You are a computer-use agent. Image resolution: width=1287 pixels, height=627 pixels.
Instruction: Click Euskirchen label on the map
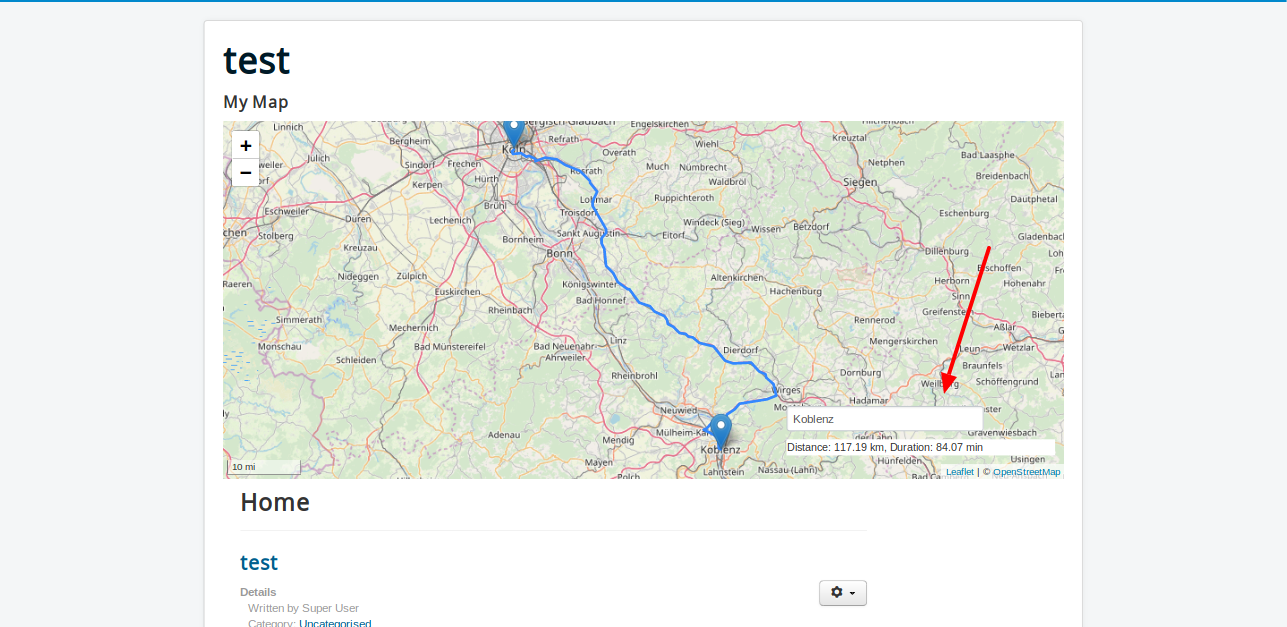click(457, 291)
